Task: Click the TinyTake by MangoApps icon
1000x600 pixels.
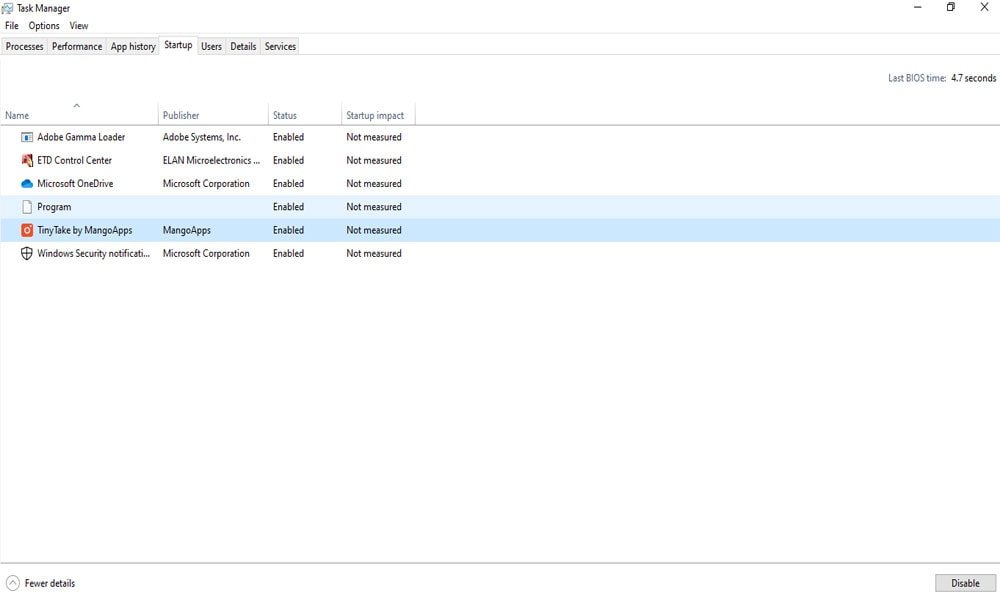Action: pos(27,230)
